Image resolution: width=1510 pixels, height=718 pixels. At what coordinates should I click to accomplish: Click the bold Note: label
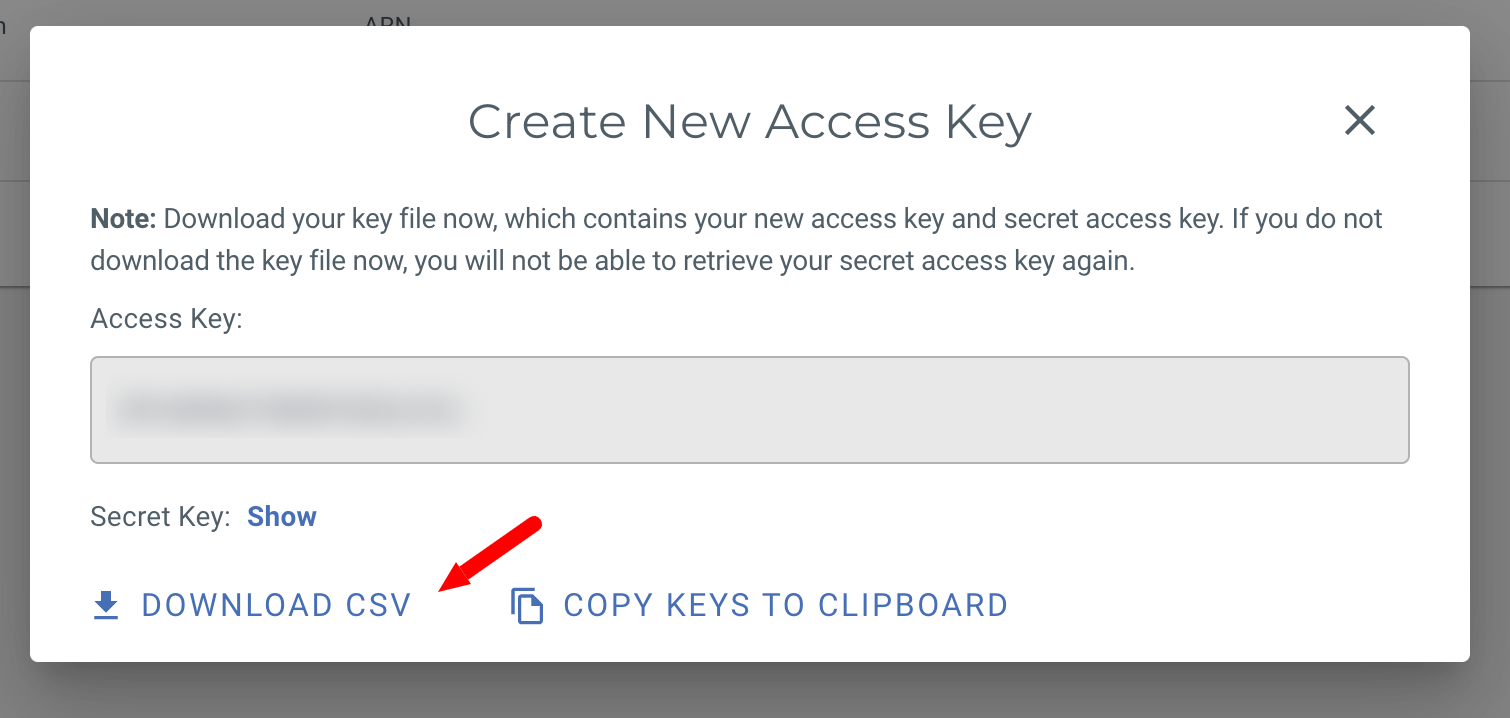point(123,219)
